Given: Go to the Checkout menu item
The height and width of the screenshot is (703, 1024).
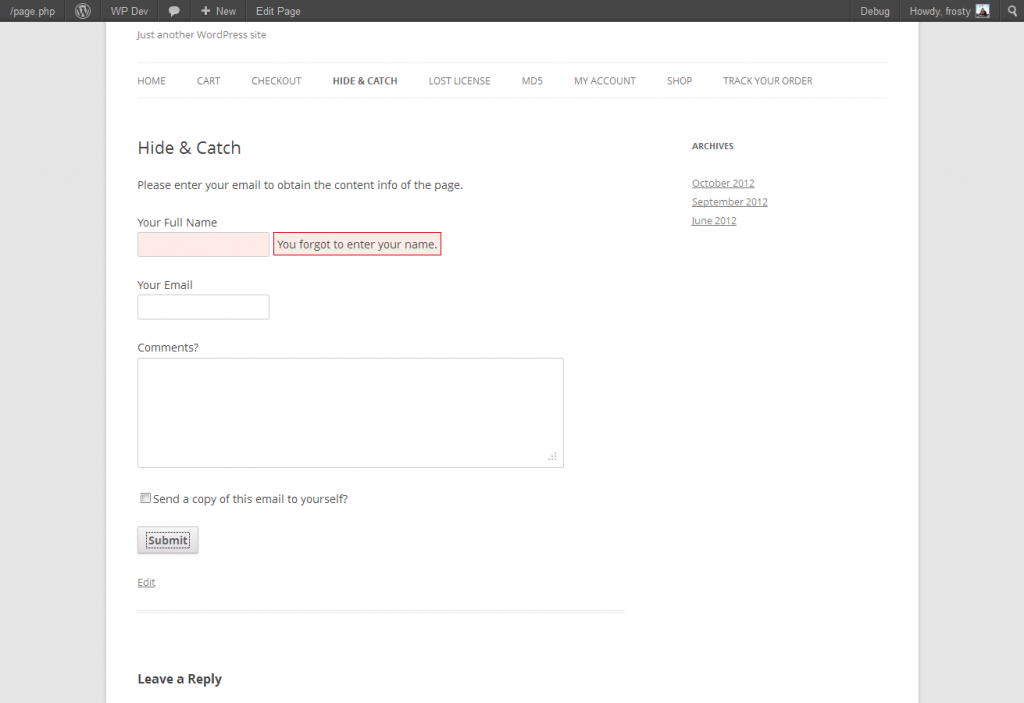Looking at the screenshot, I should point(276,81).
